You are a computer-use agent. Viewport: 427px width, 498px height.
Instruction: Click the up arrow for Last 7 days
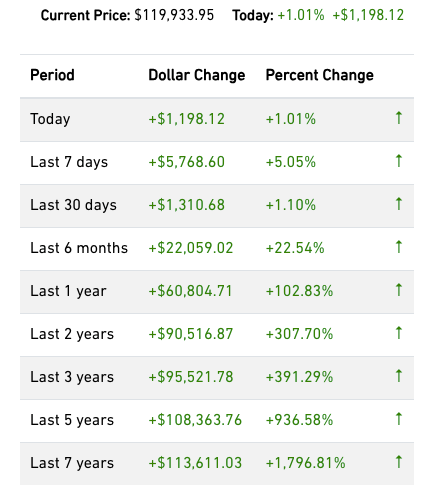[x=398, y=161]
